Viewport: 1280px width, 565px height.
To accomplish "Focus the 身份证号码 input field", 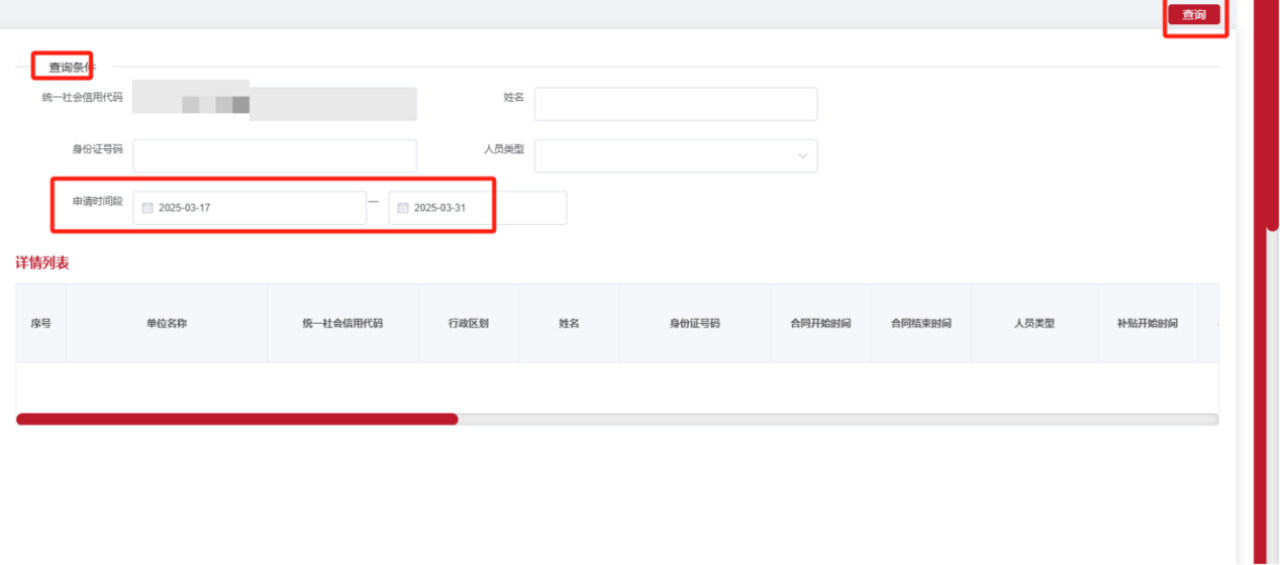I will [274, 156].
